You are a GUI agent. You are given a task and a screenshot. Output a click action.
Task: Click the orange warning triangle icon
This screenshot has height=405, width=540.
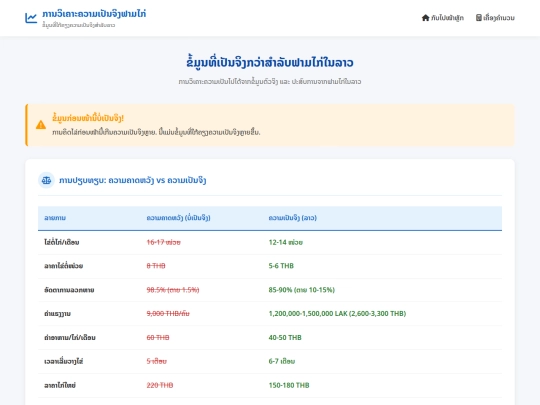coord(41,125)
